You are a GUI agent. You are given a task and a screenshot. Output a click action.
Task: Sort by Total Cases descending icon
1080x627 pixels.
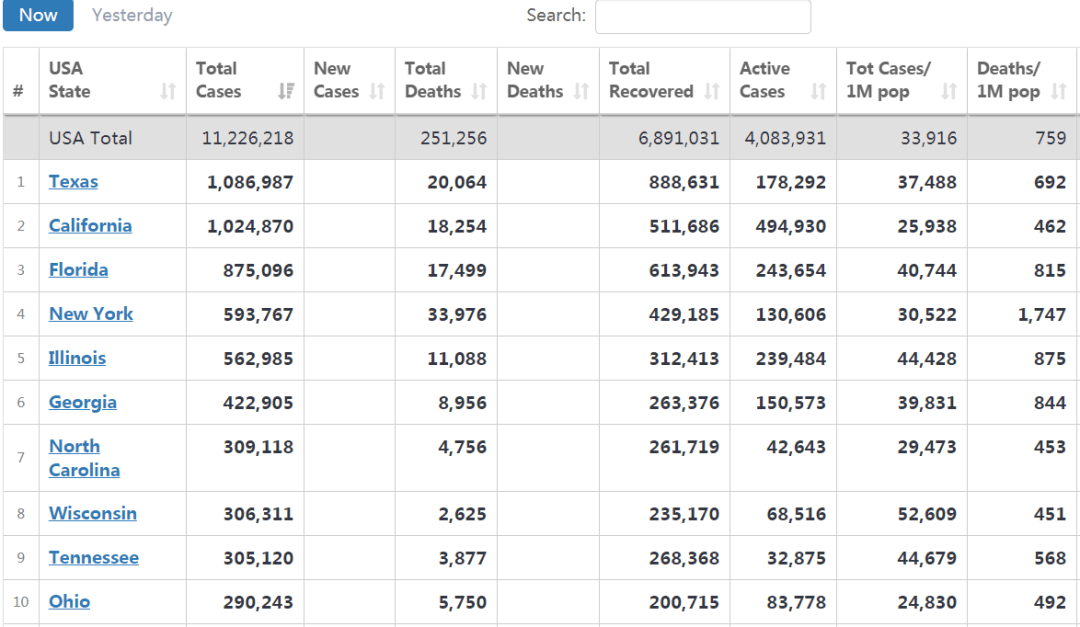(286, 91)
